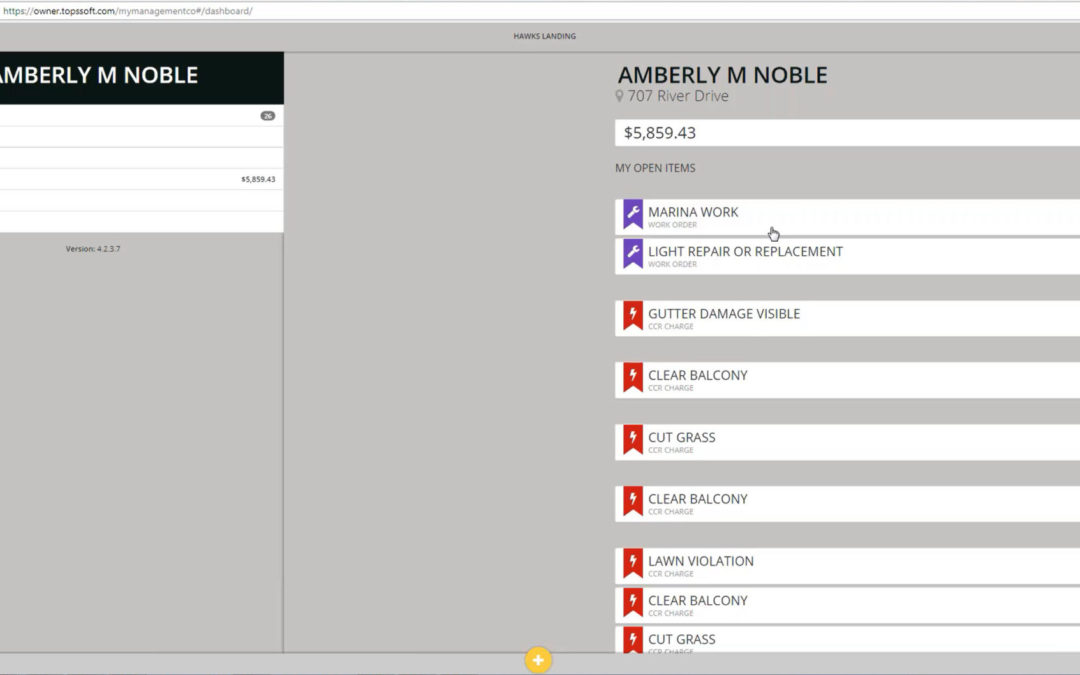1080x675 pixels.
Task: Click red lightning icon beside Lawn Violation
Action: tap(632, 564)
